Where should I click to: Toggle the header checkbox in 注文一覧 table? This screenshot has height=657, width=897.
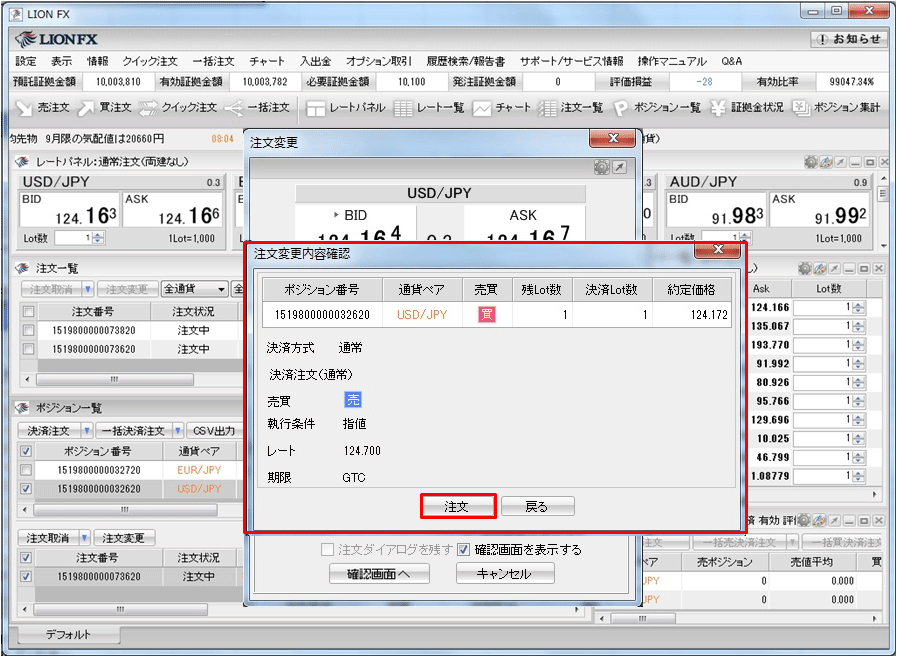pos(28,312)
